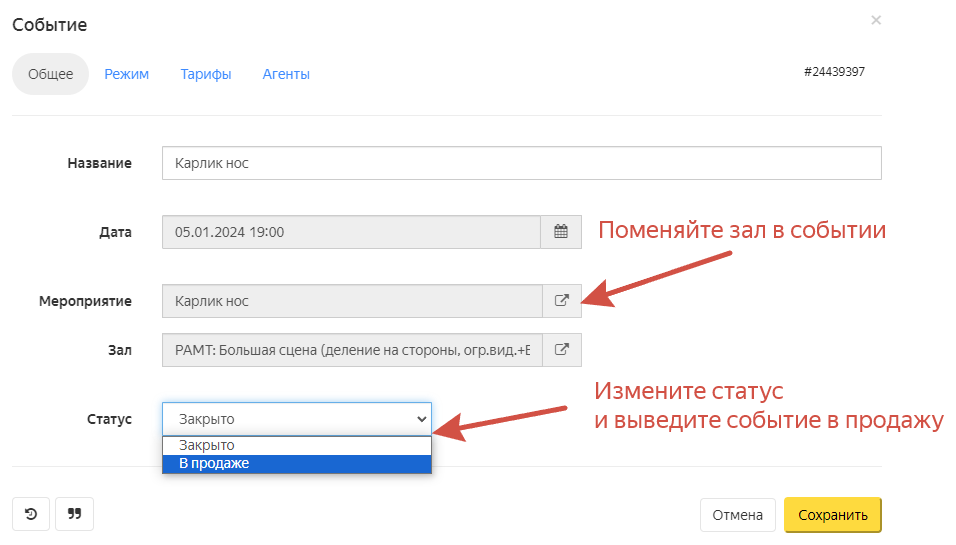This screenshot has width=956, height=545.
Task: Choose the В продаже status option
Action: click(296, 463)
